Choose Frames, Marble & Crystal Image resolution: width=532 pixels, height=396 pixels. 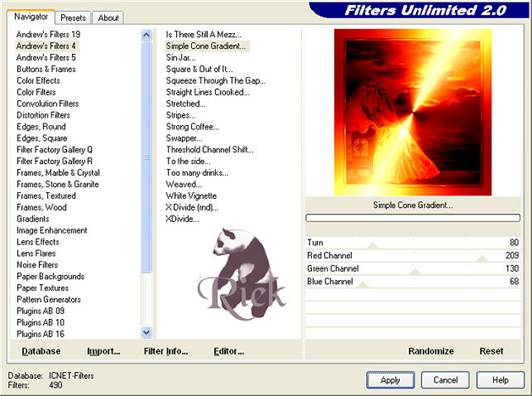tap(58, 173)
